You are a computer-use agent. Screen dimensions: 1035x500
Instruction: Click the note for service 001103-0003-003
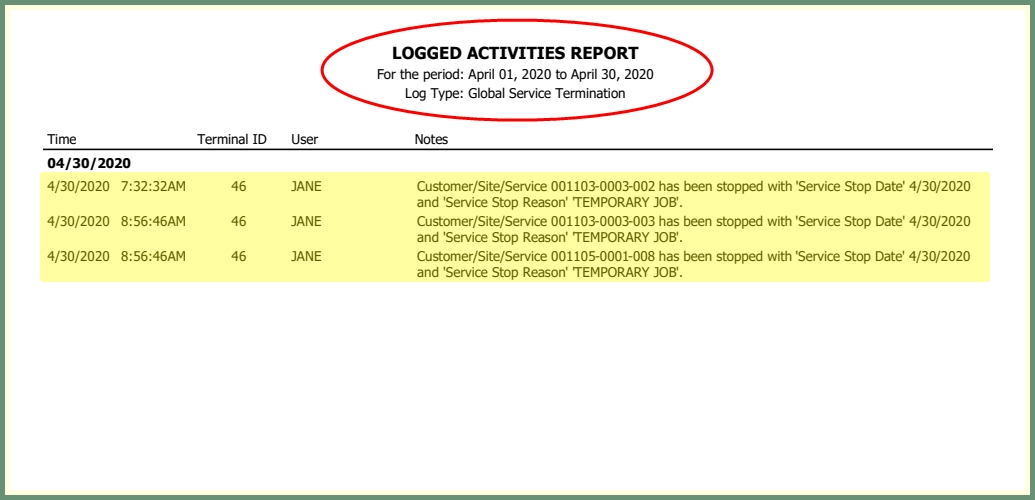694,229
